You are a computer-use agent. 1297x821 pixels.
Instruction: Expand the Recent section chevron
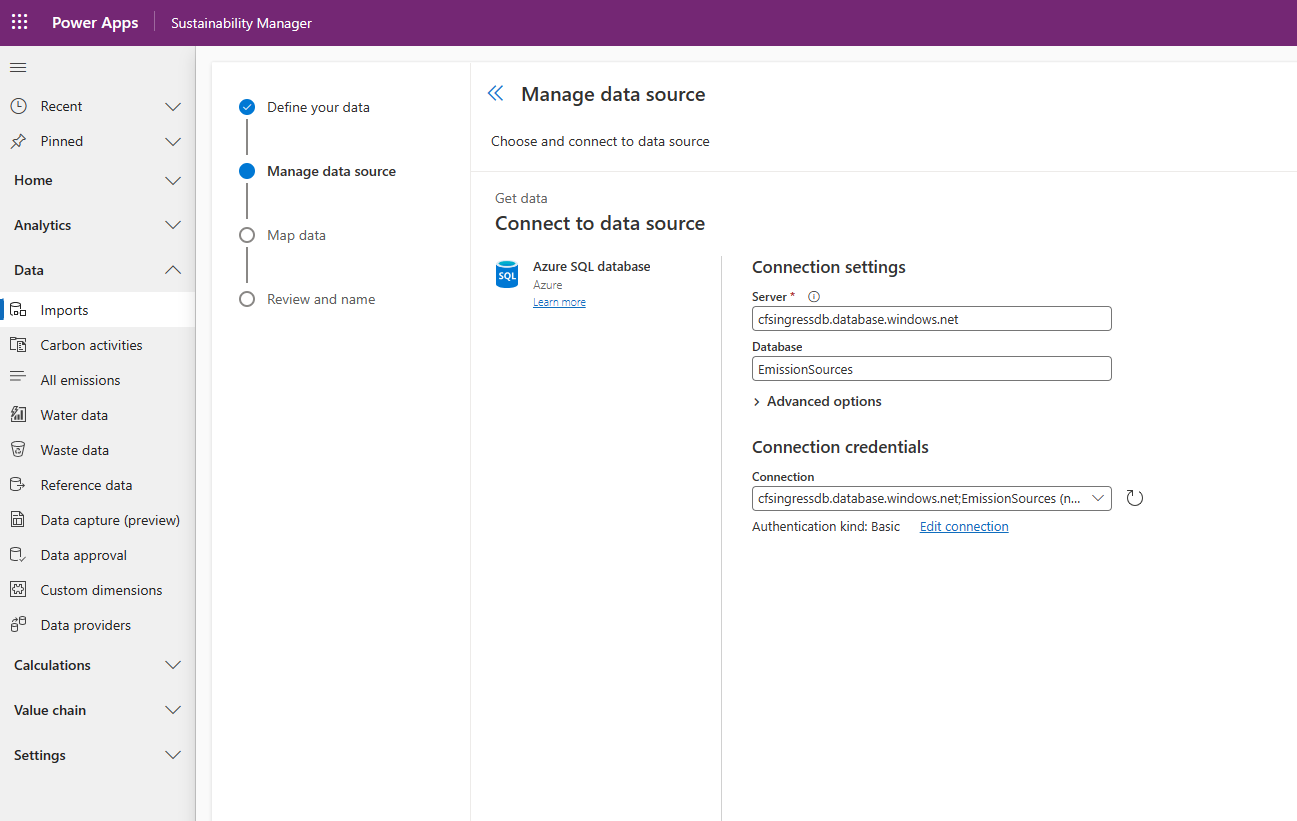point(173,106)
